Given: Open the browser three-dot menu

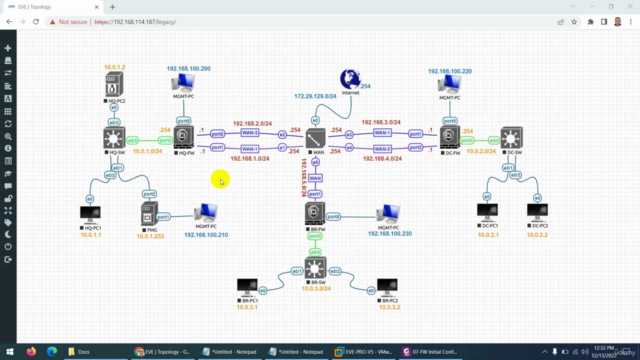Looking at the screenshot, I should coord(631,22).
